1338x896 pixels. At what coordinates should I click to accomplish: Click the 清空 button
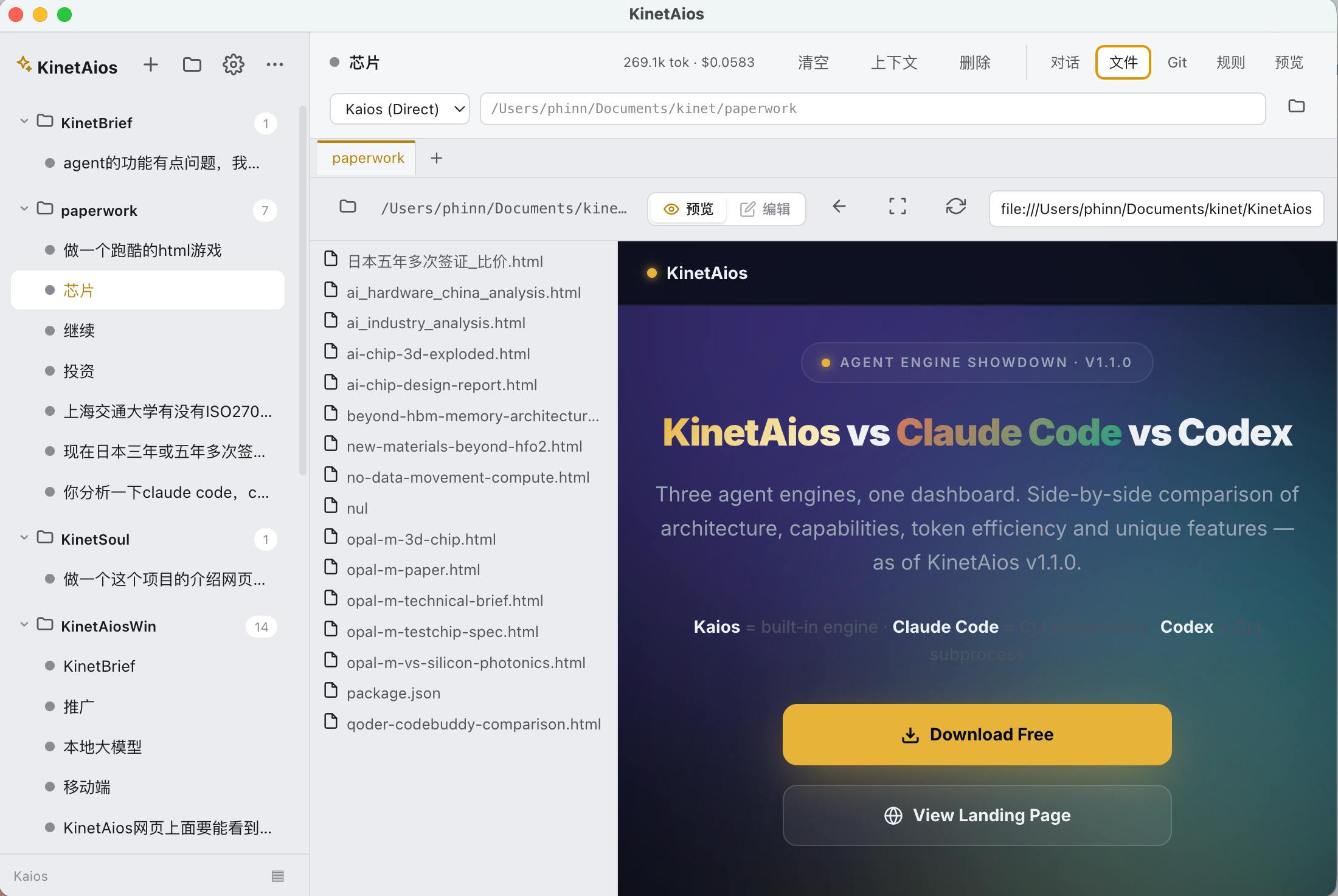point(813,63)
